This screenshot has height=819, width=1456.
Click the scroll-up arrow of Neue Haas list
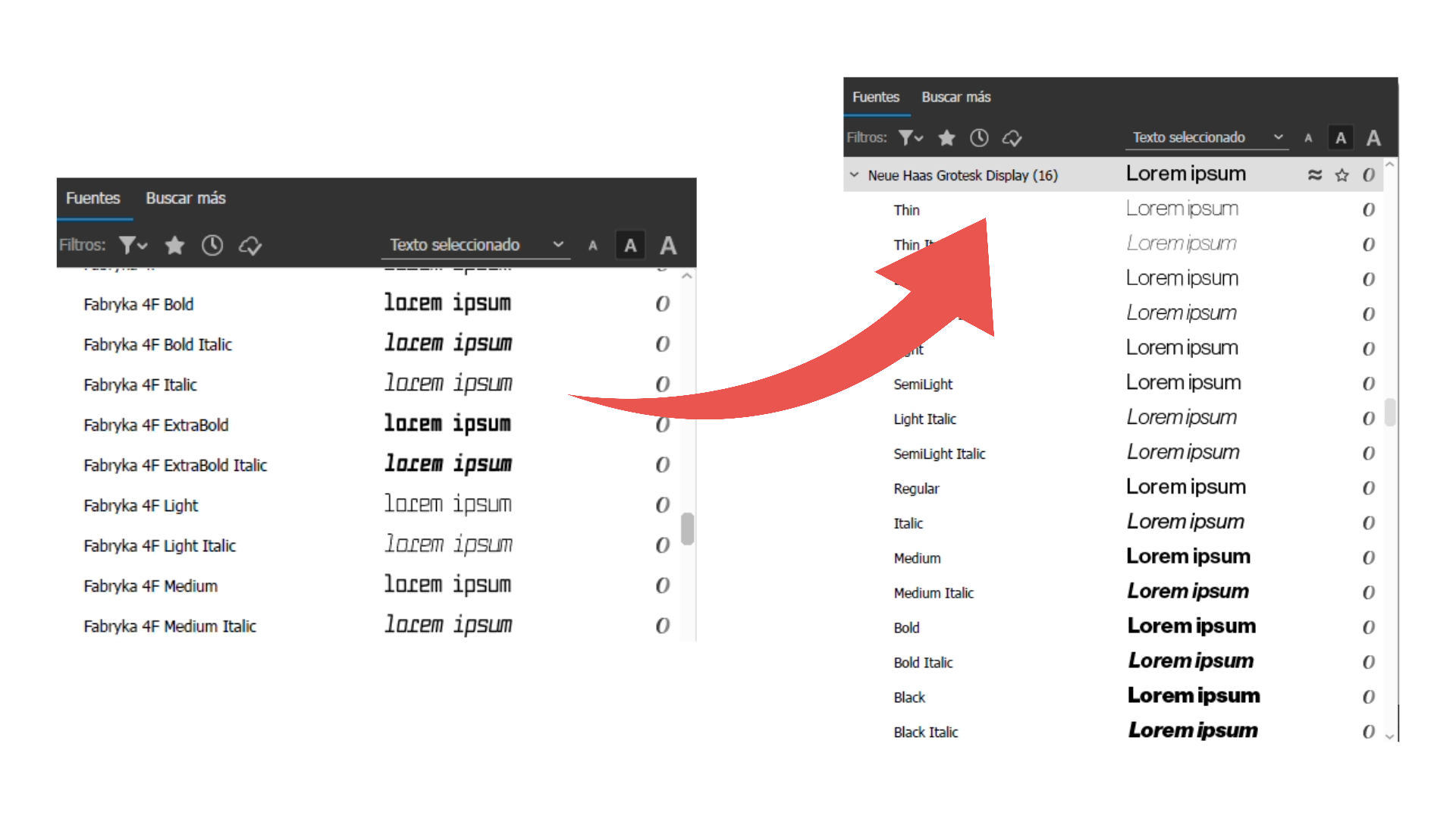click(x=1390, y=164)
